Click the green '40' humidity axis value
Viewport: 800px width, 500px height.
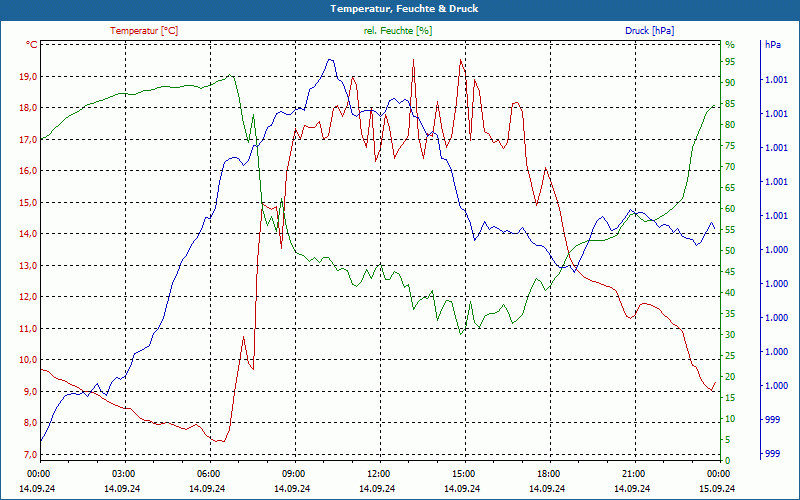[x=730, y=293]
